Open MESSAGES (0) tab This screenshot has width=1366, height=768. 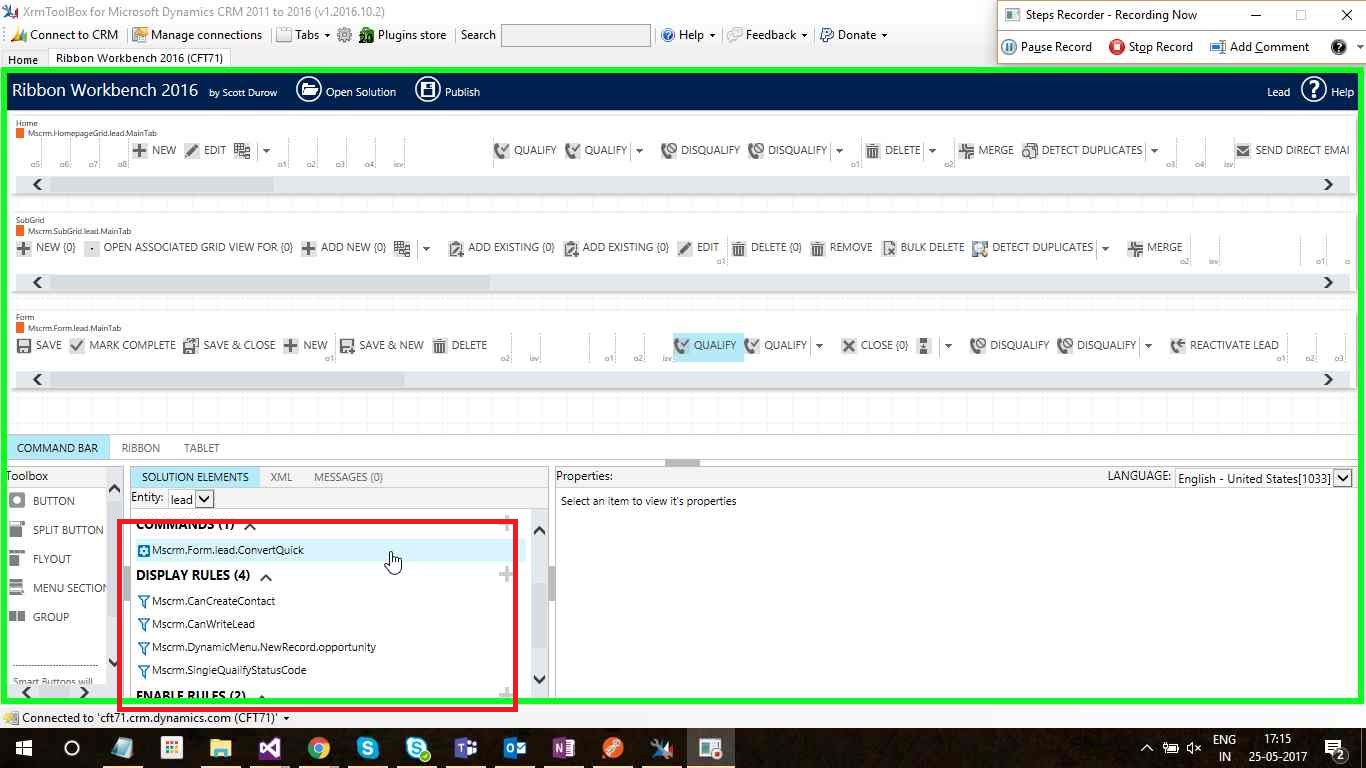point(348,477)
